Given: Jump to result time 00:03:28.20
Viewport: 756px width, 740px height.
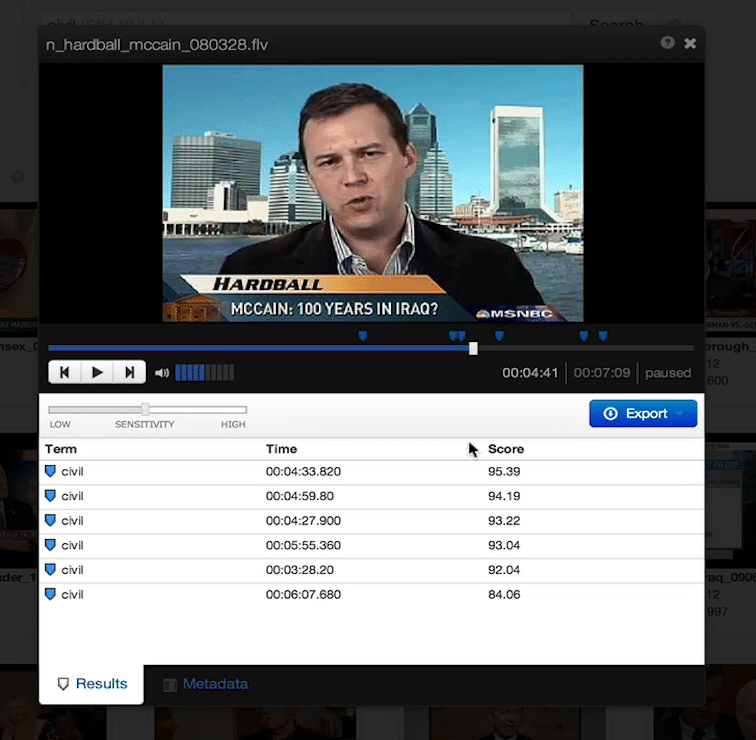Looking at the screenshot, I should click(x=299, y=570).
